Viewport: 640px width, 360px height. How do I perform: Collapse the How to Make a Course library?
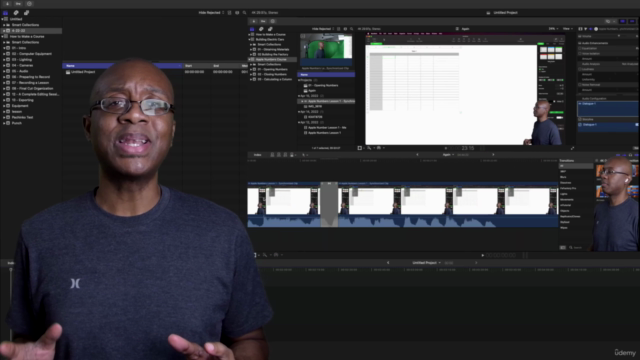click(2, 36)
